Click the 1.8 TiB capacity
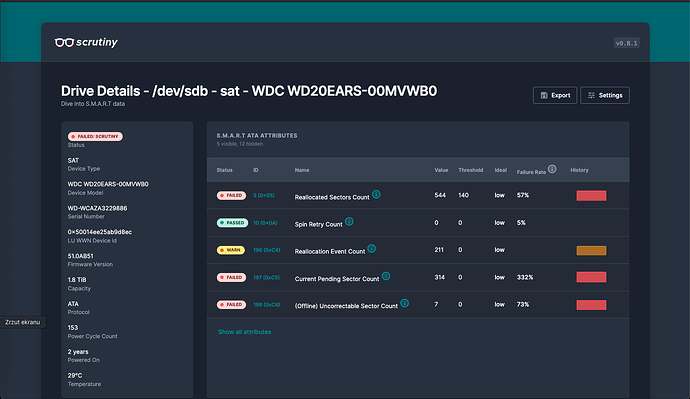 [x=77, y=280]
